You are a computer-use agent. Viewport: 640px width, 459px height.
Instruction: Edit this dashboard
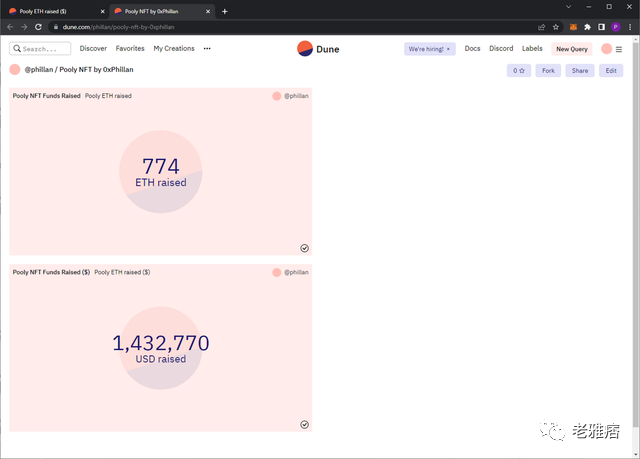[611, 71]
